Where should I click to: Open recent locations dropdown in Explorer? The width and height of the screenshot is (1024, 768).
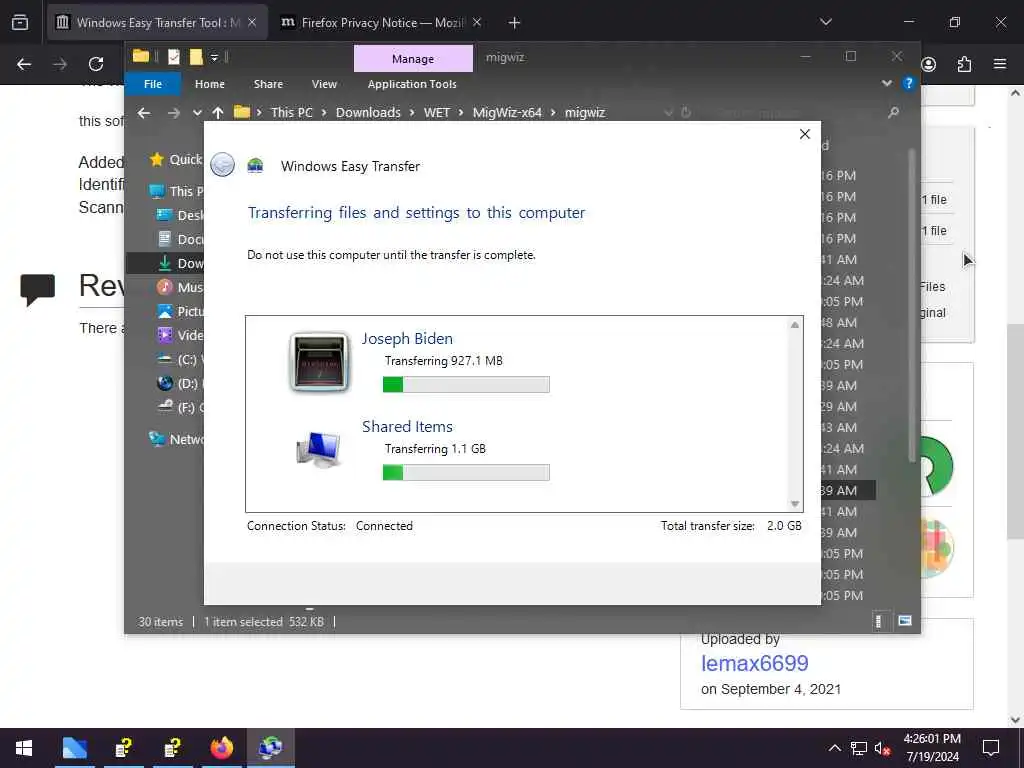point(197,113)
